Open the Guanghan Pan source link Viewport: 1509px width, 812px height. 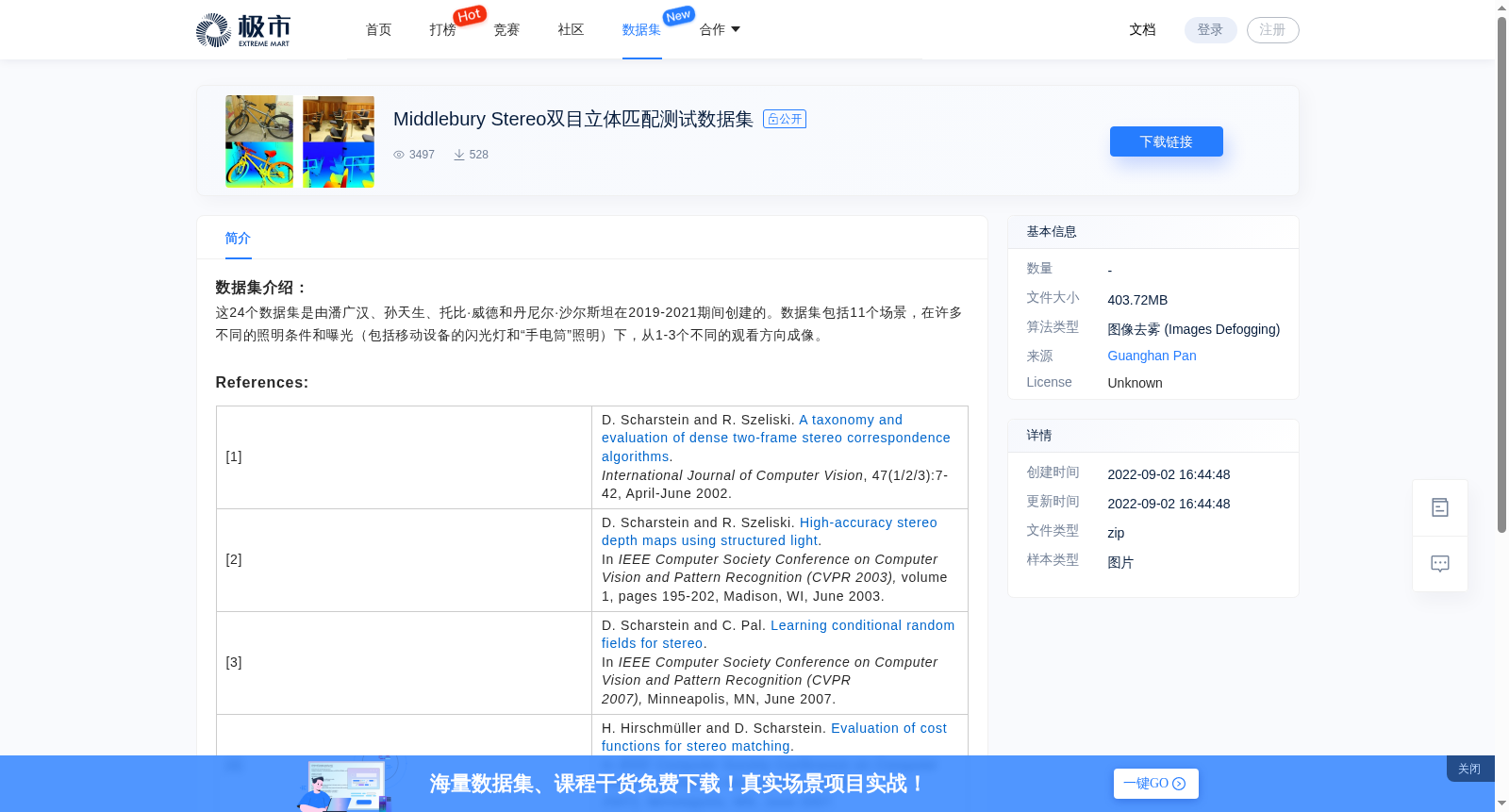(1152, 356)
